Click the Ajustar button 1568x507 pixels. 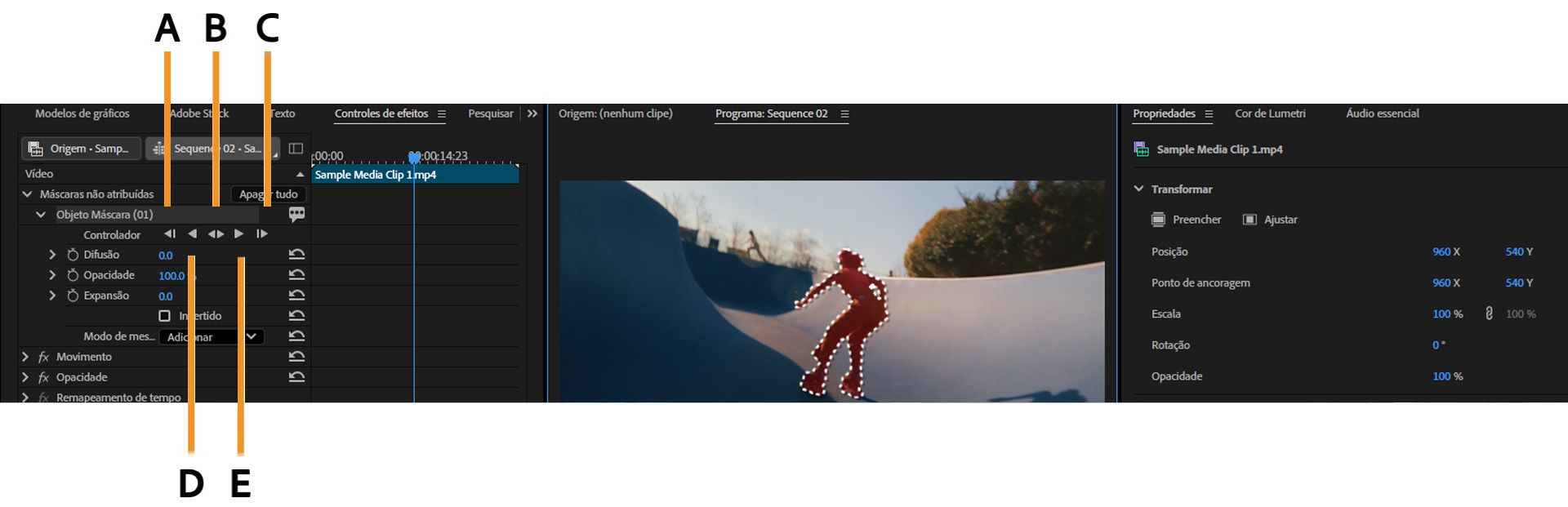click(x=1270, y=220)
